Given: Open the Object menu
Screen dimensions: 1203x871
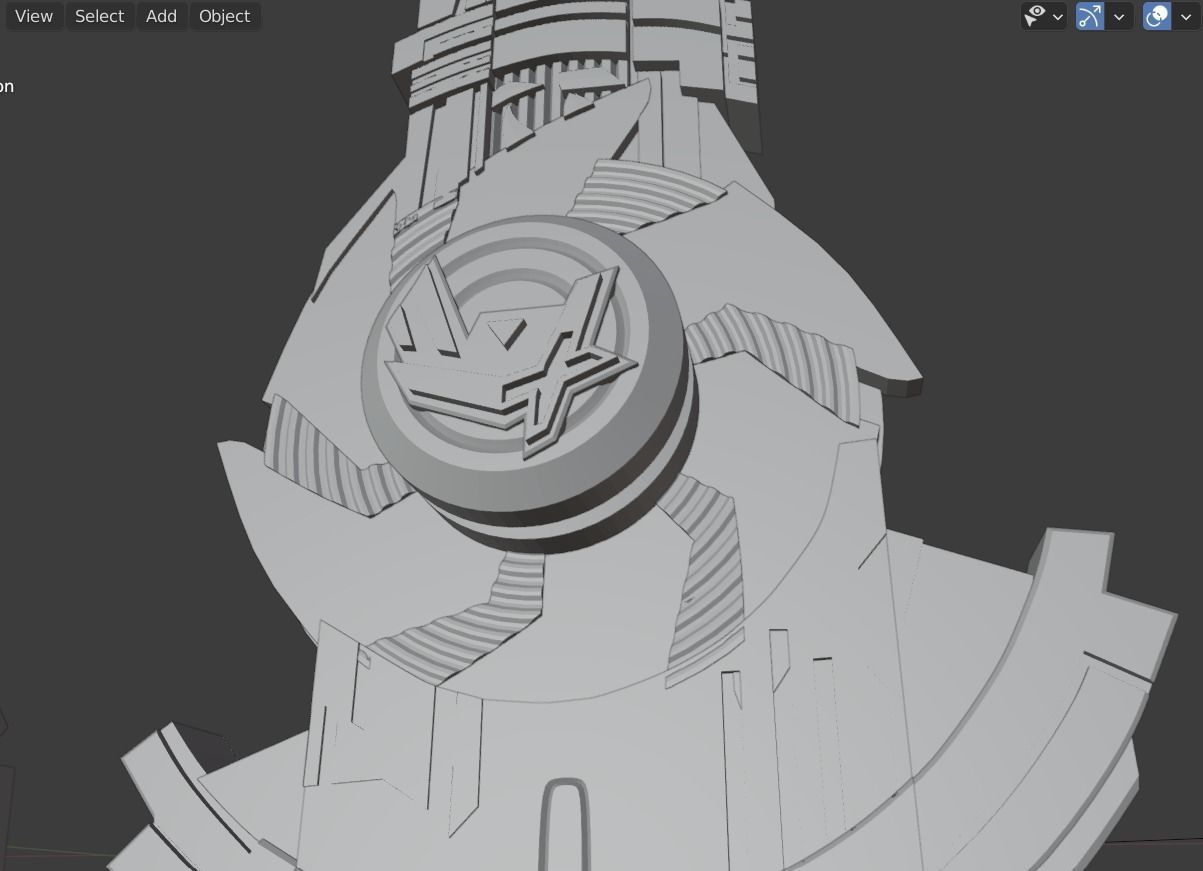Looking at the screenshot, I should (224, 16).
